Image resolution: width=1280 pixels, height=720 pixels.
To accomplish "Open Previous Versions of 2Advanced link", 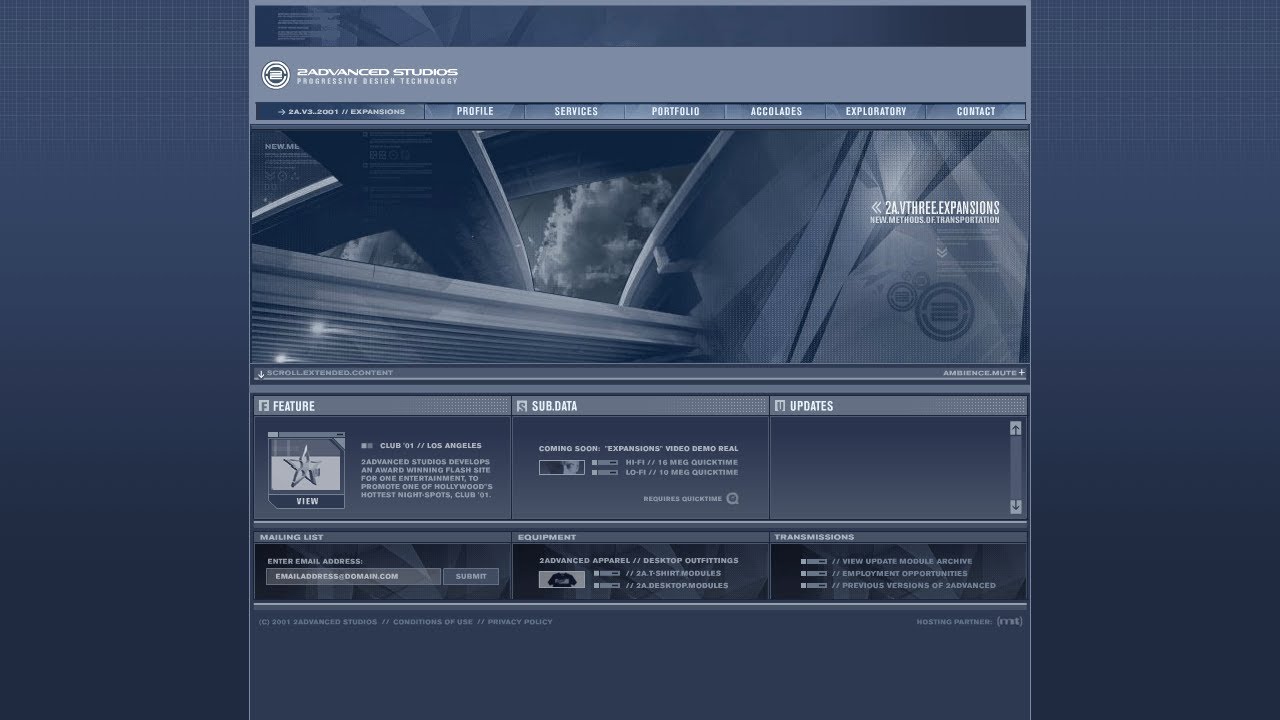I will (914, 585).
